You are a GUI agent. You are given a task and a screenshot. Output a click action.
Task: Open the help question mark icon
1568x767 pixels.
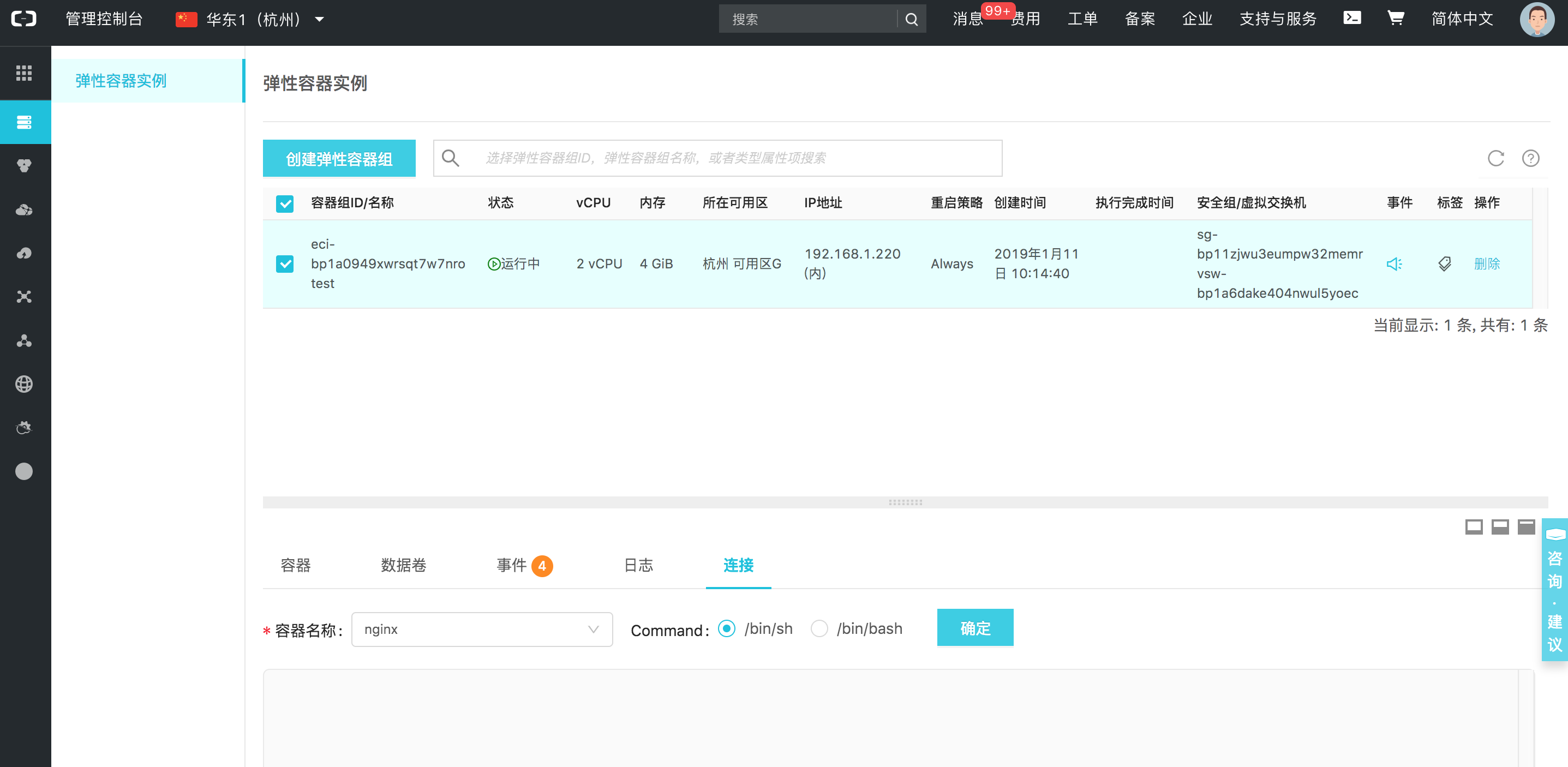tap(1530, 158)
